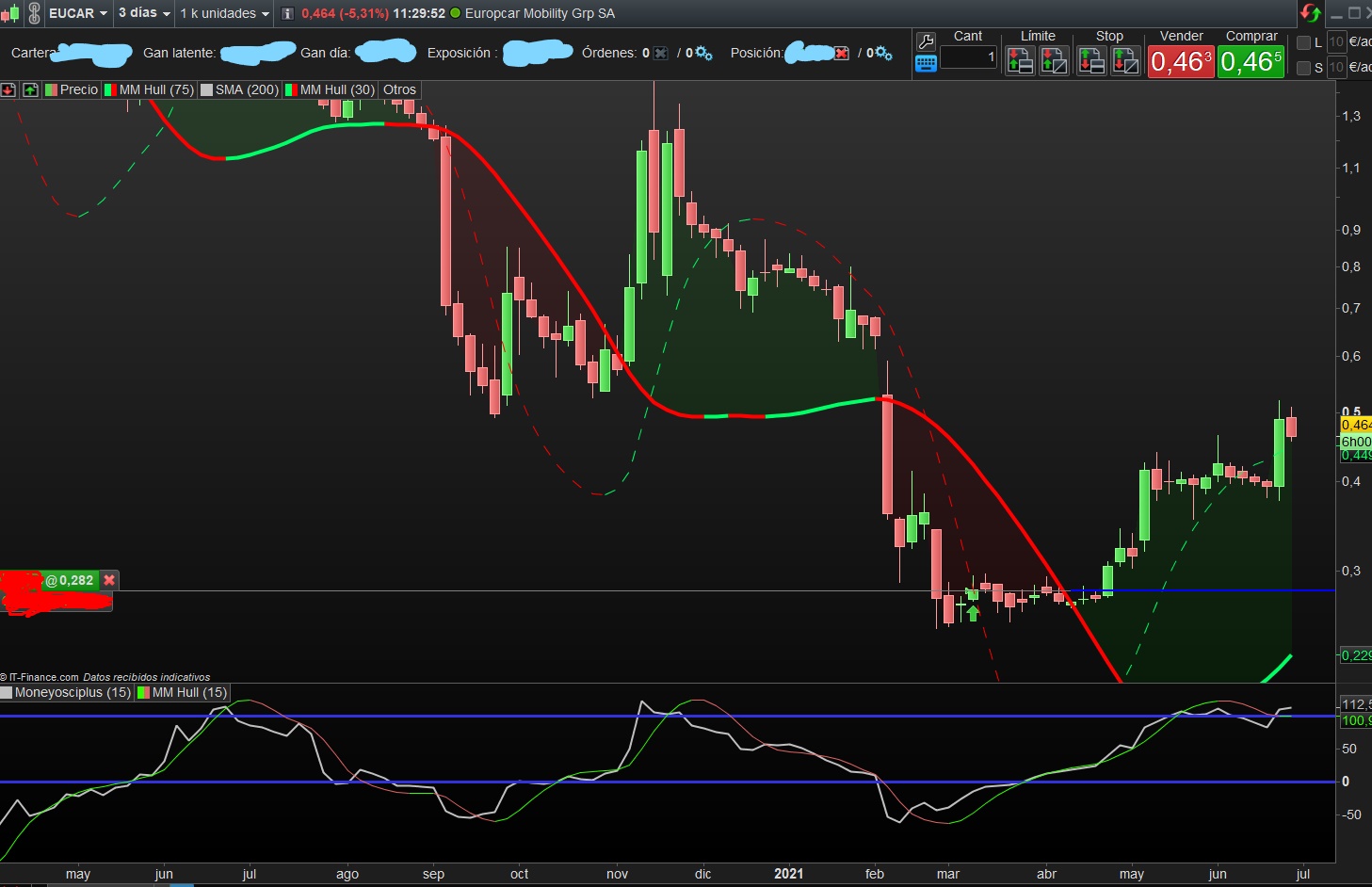The image size is (1372, 887).
Task: Open the 1 k unidades dropdown
Action: [x=224, y=13]
